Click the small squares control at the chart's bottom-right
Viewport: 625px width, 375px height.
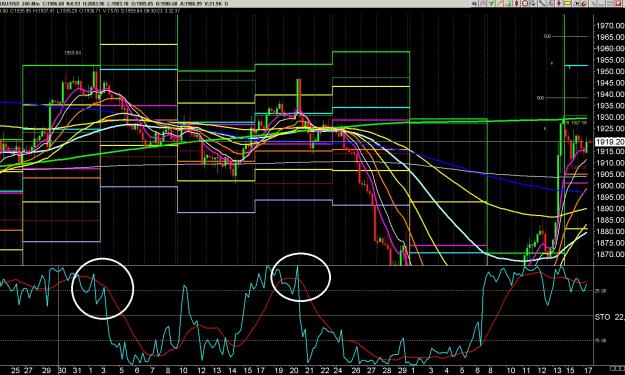coord(617,368)
